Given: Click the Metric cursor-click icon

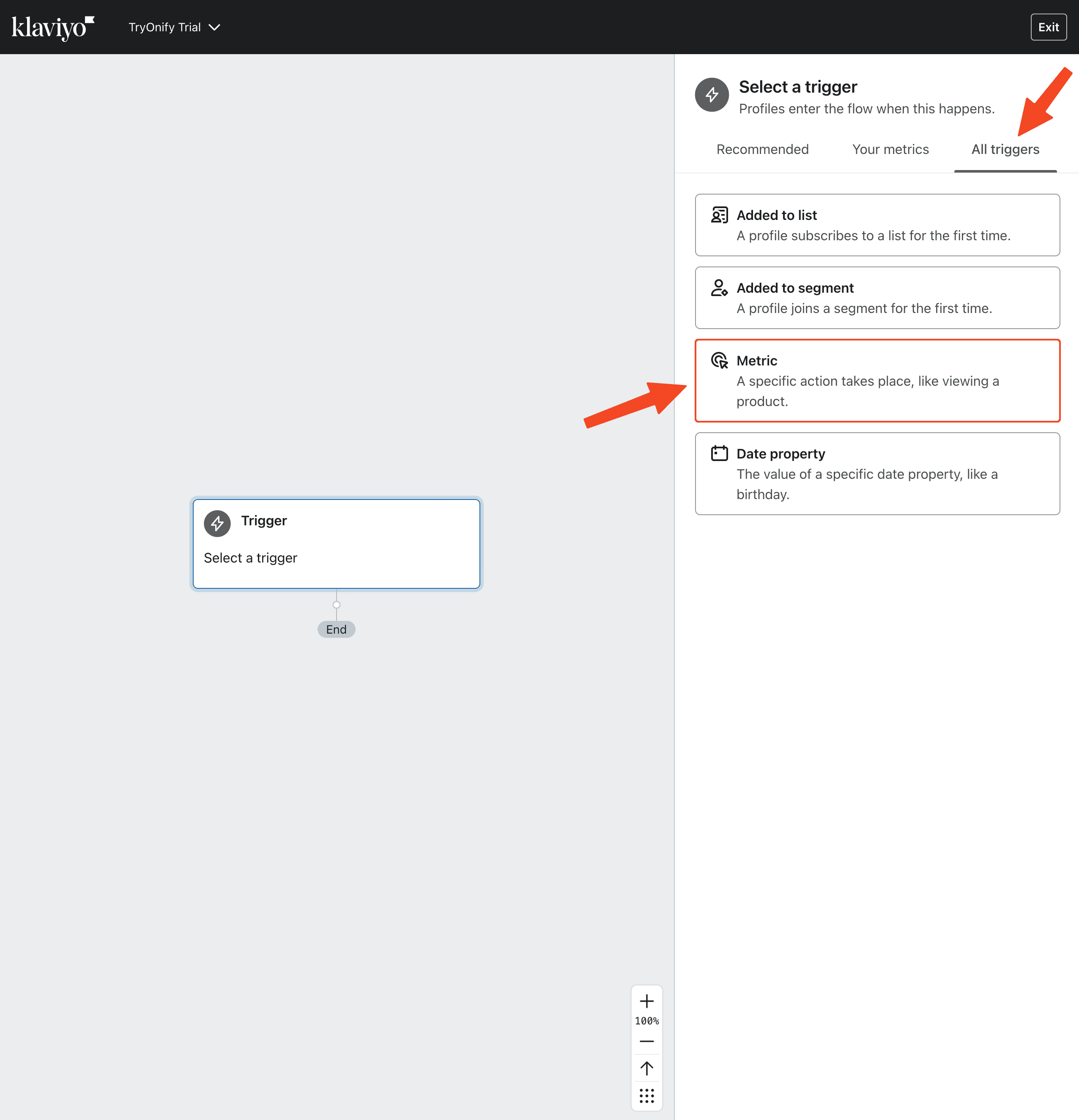Looking at the screenshot, I should [x=719, y=360].
